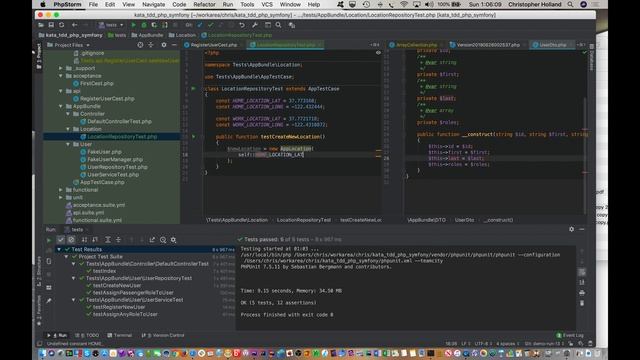Revert changes with the undo arrow icon

coord(242,25)
